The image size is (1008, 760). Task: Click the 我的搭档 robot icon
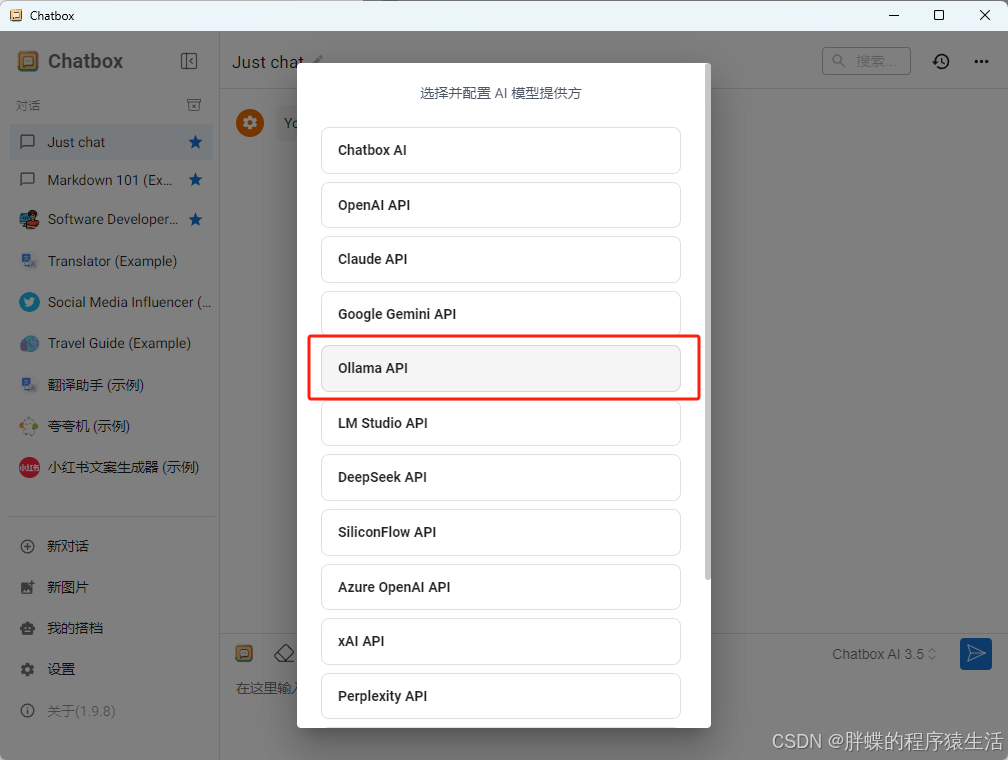click(28, 628)
